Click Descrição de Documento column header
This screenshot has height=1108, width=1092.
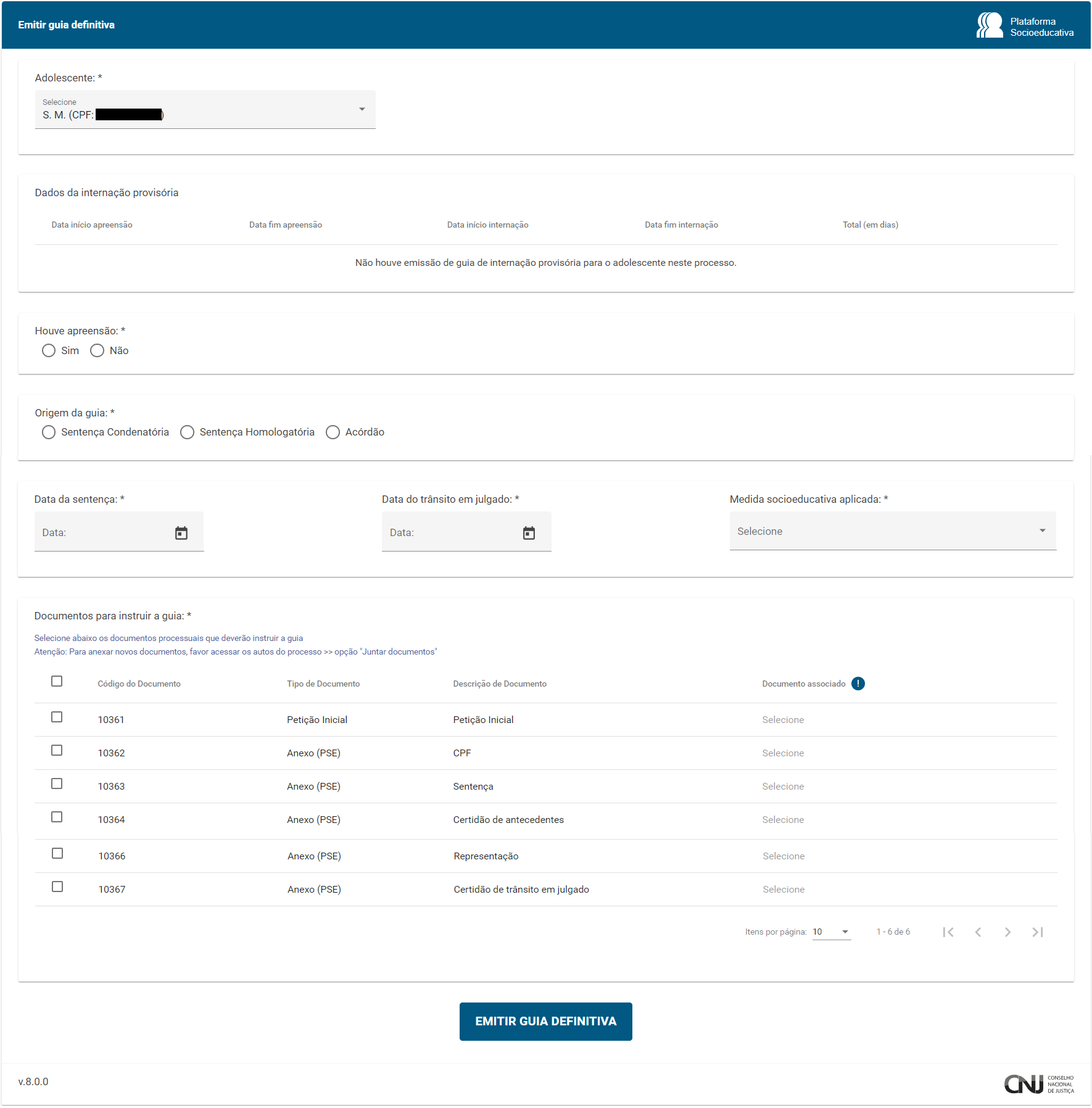(500, 684)
